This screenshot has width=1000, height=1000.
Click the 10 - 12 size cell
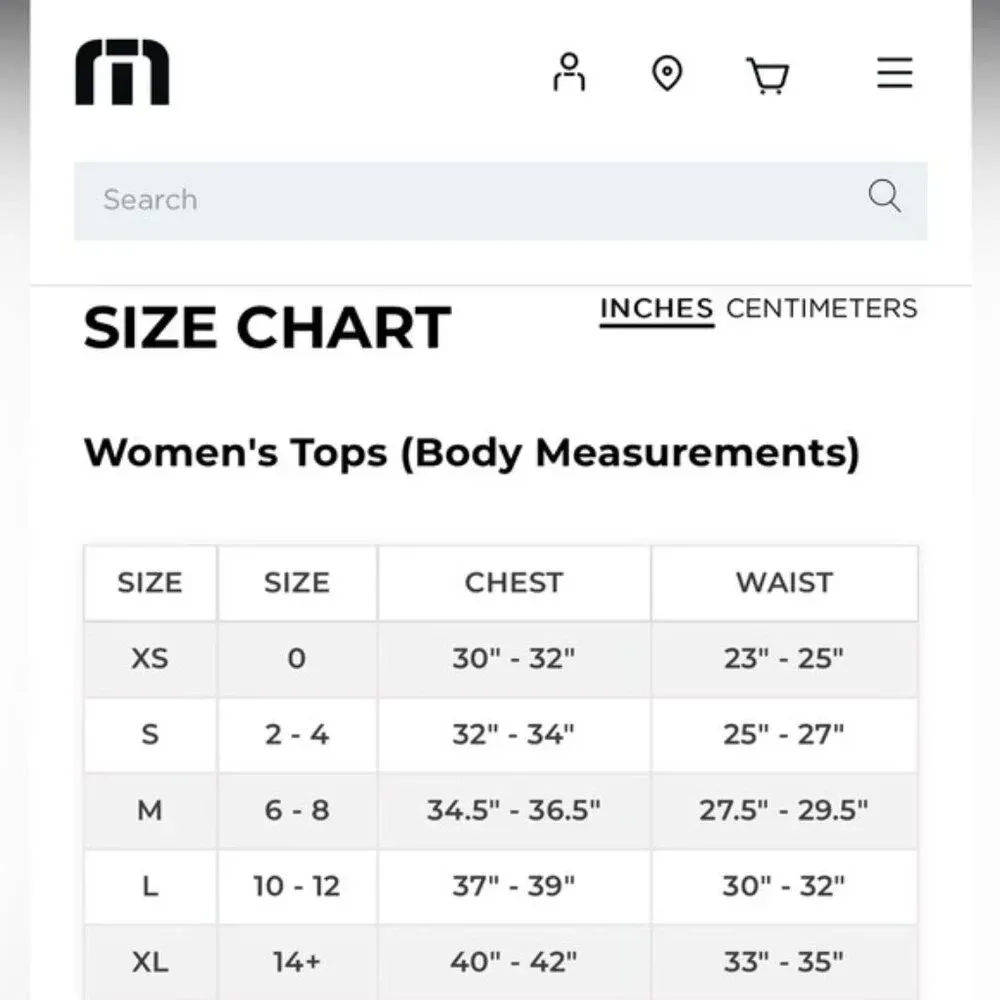[297, 886]
